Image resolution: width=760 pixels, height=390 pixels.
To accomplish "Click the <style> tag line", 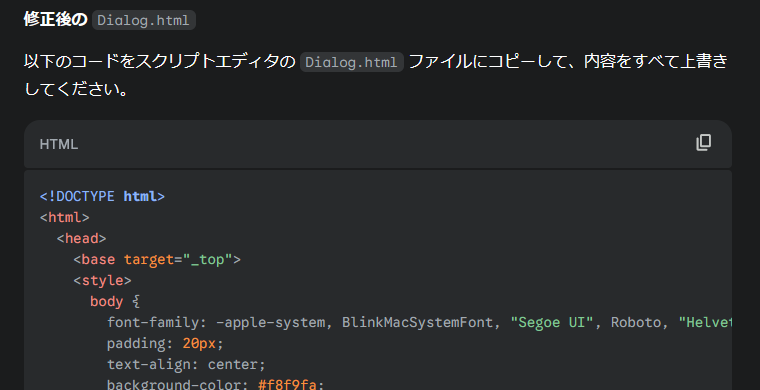I will 102,281.
